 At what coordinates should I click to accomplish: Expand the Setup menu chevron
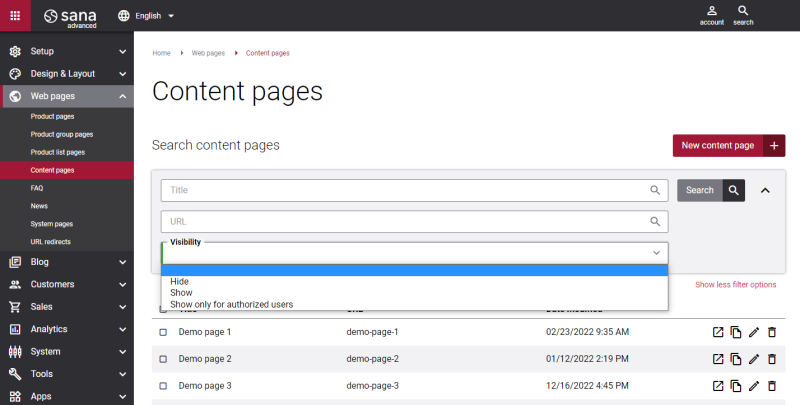[x=122, y=52]
